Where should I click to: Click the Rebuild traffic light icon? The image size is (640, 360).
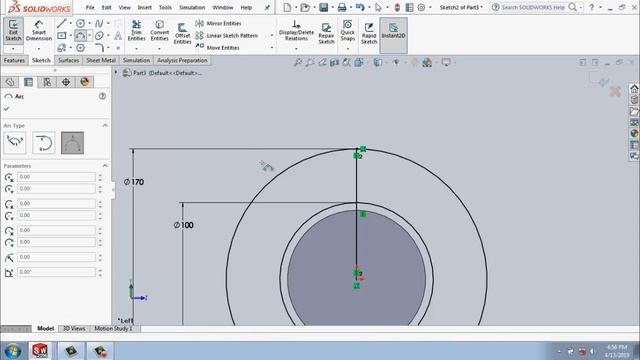(397, 7)
